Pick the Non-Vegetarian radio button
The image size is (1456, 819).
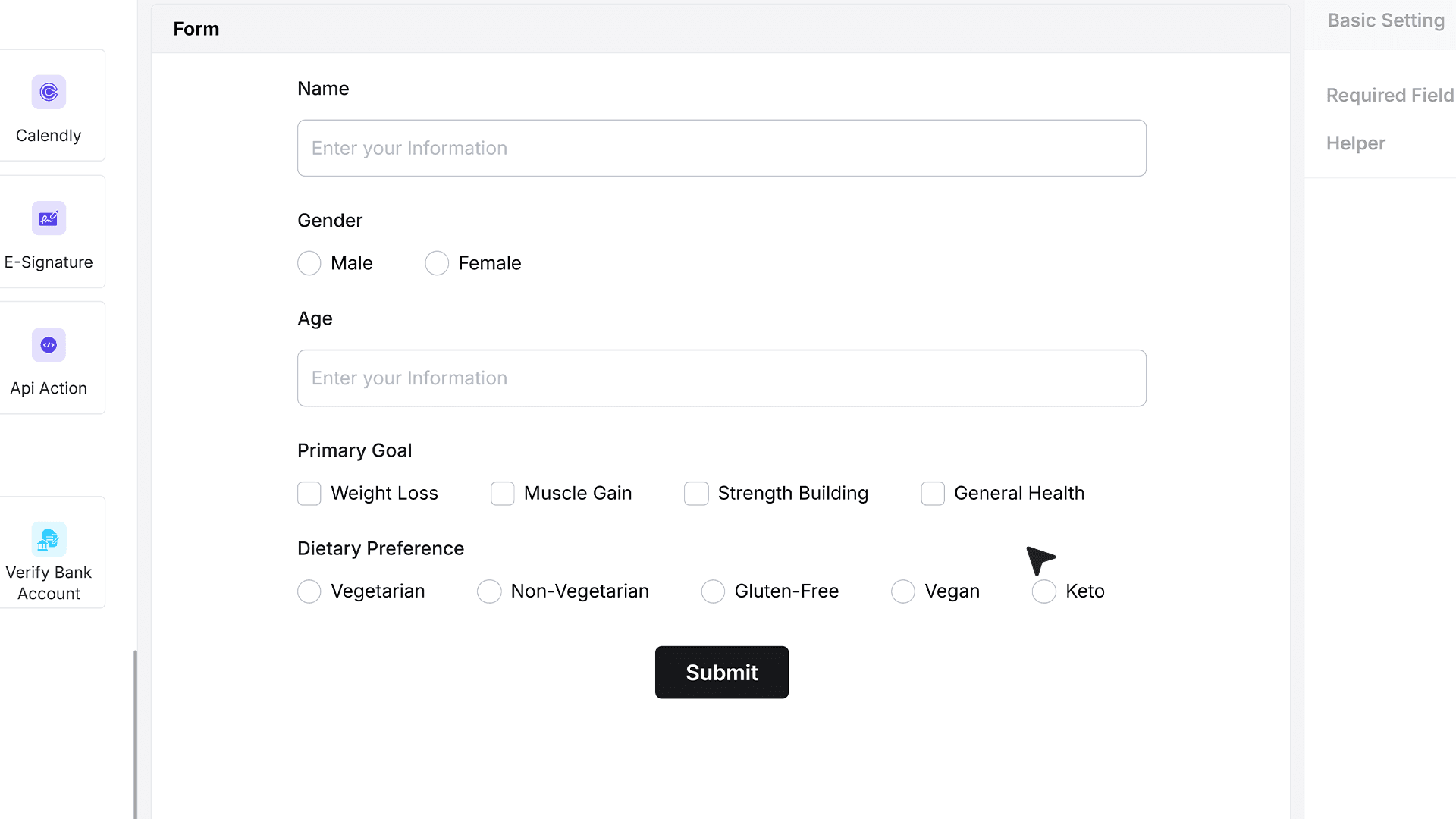click(489, 591)
